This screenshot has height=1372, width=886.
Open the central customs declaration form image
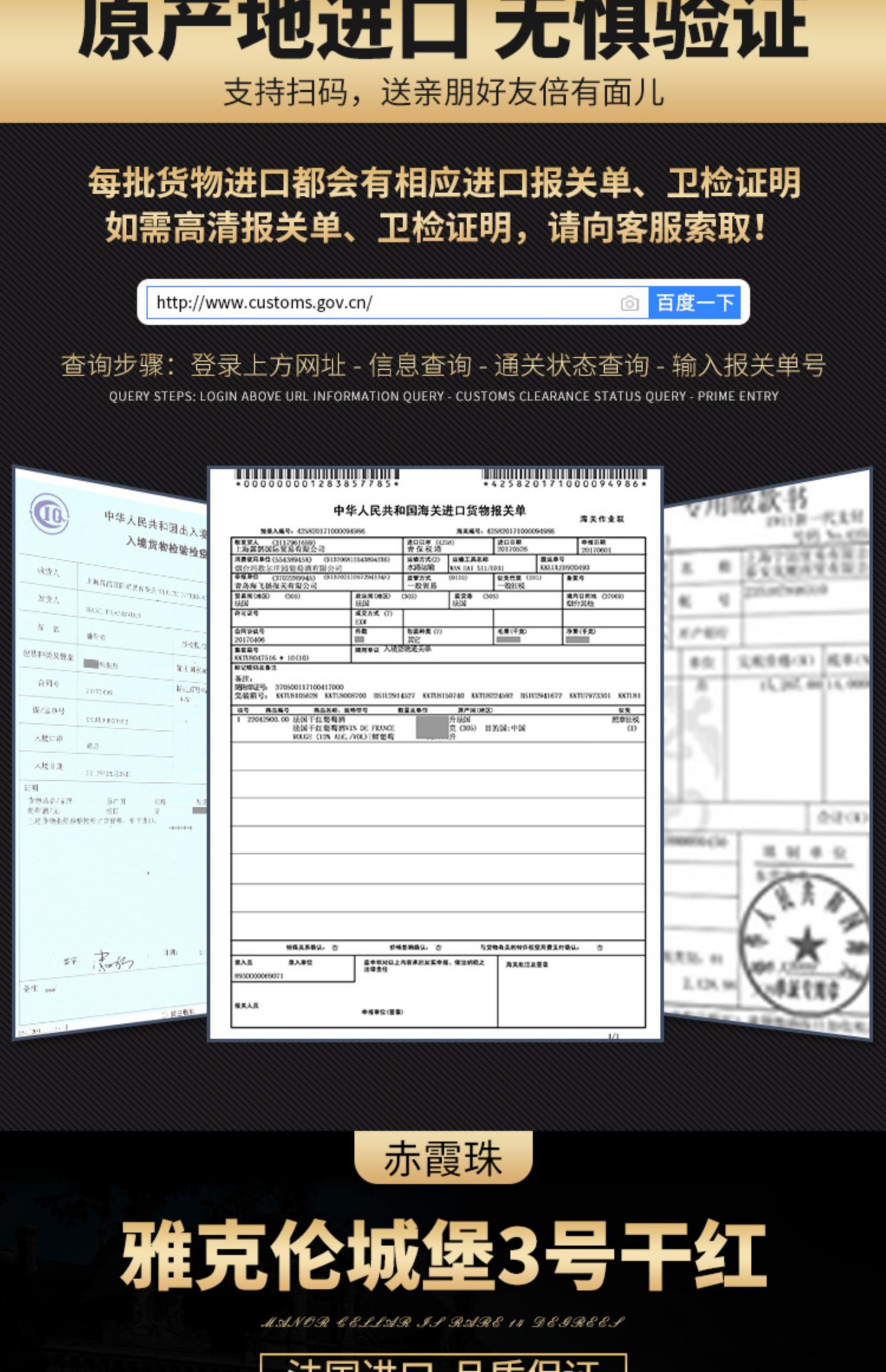click(435, 754)
